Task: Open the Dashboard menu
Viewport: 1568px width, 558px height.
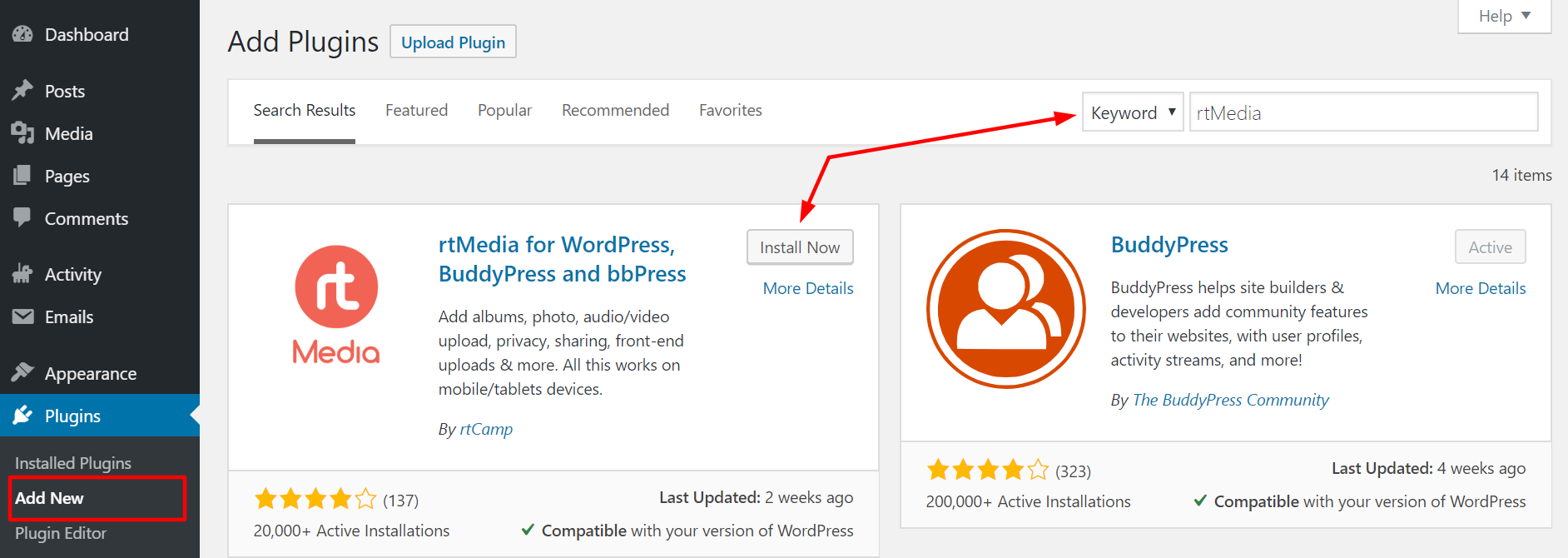Action: (x=100, y=34)
